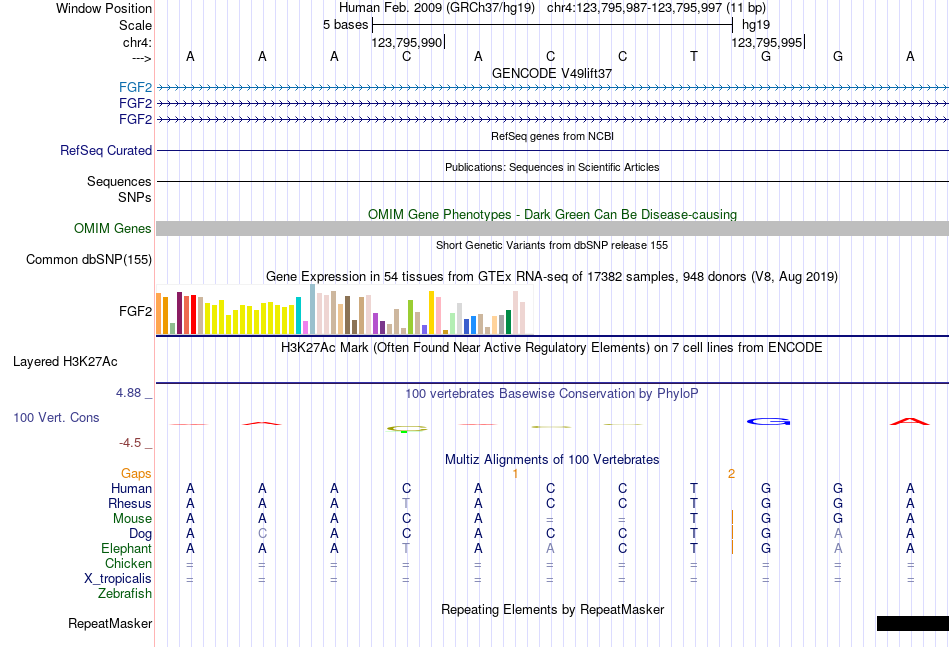Select the SNPs track label
The height and width of the screenshot is (647, 950).
(135, 197)
